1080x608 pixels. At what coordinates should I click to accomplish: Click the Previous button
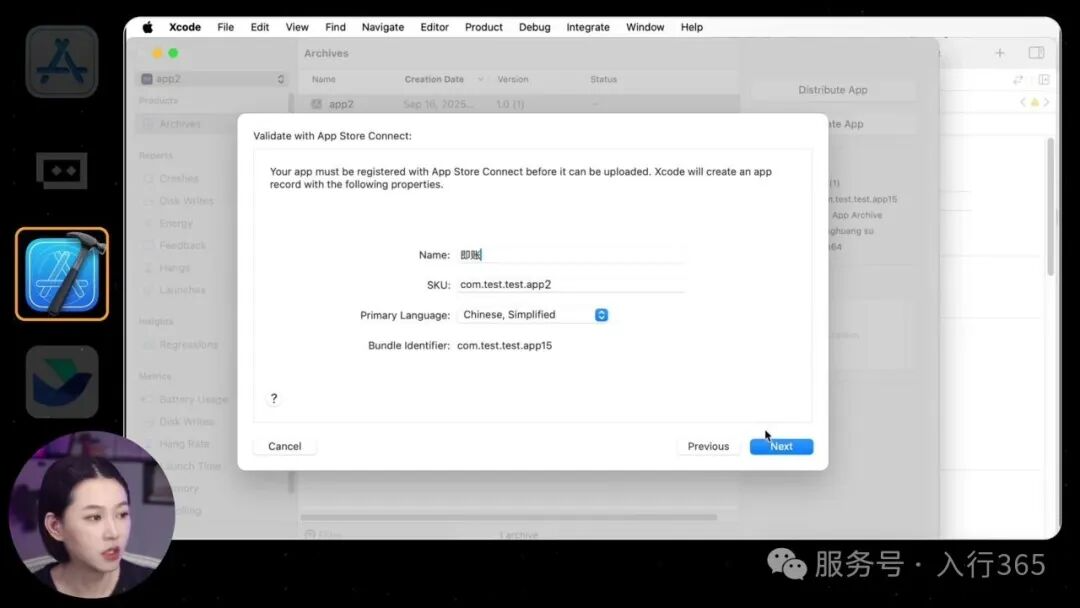pos(708,446)
